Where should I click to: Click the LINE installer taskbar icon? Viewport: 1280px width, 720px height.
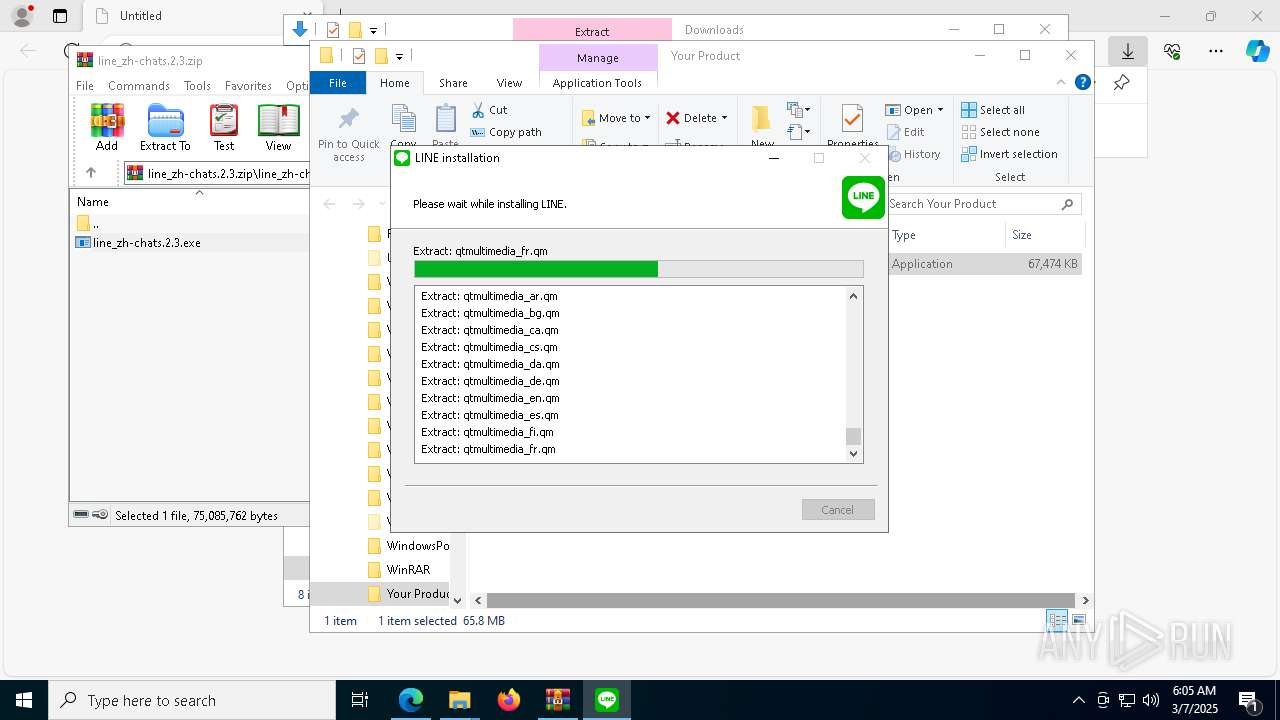pyautogui.click(x=607, y=700)
